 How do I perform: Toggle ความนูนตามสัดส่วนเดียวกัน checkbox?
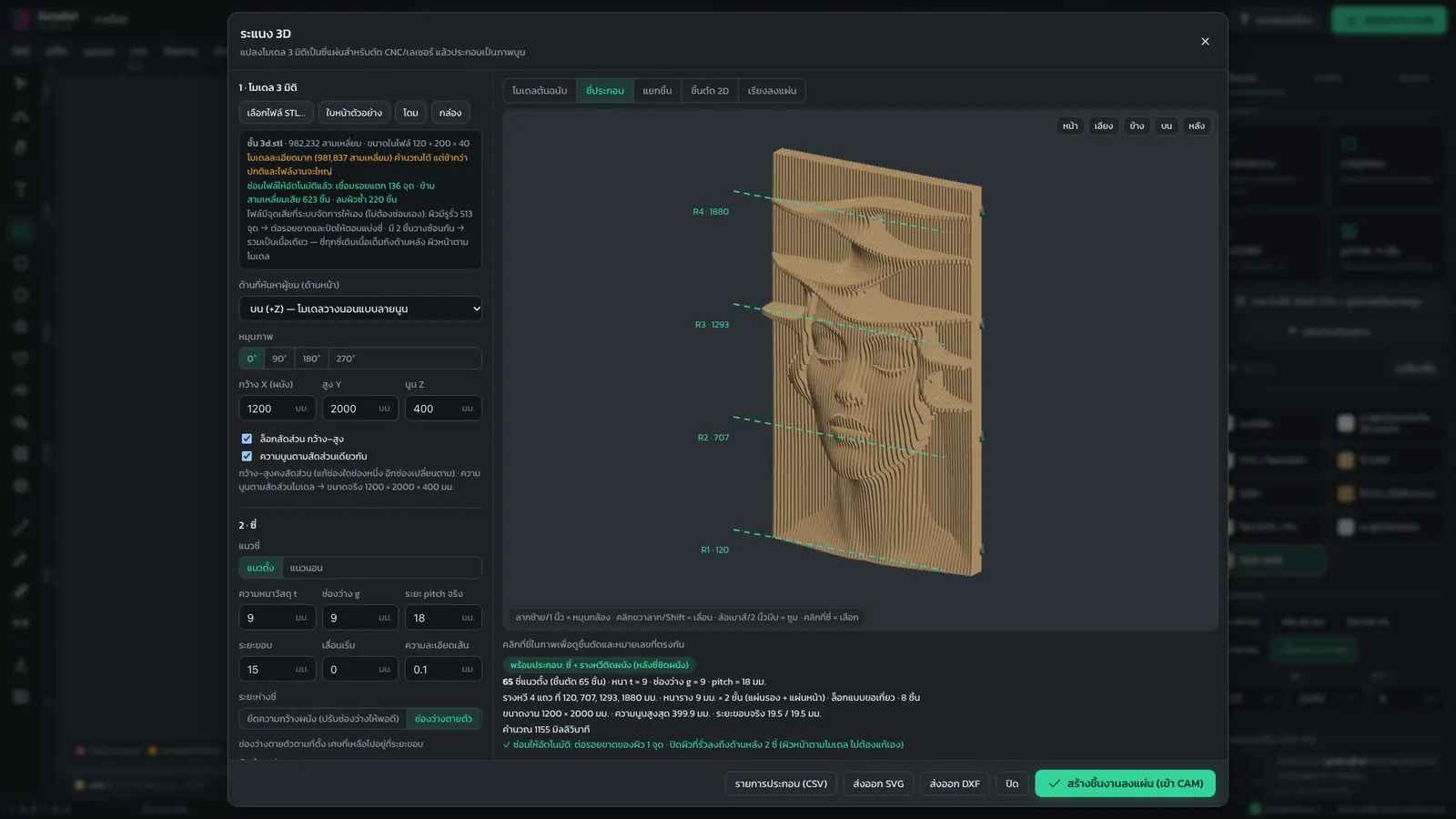coord(247,456)
